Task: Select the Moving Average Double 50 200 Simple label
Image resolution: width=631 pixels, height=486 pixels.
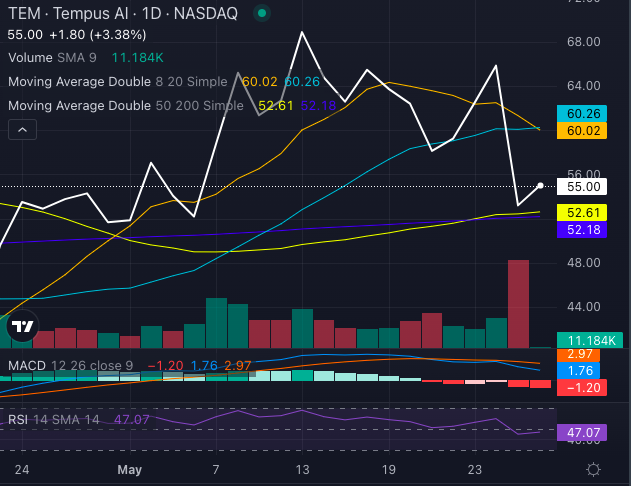Action: click(126, 106)
